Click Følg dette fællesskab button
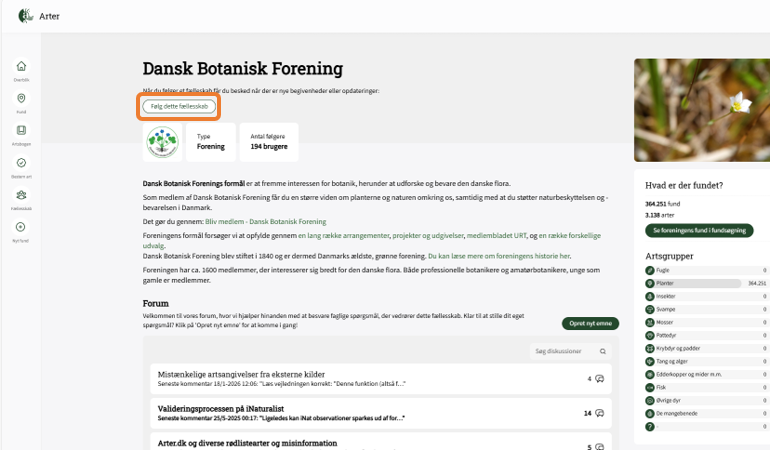Image resolution: width=780 pixels, height=451 pixels. (179, 106)
